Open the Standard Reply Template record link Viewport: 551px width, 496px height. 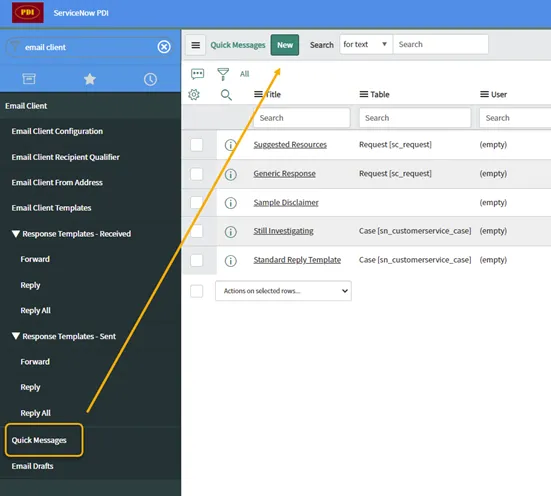tap(297, 260)
